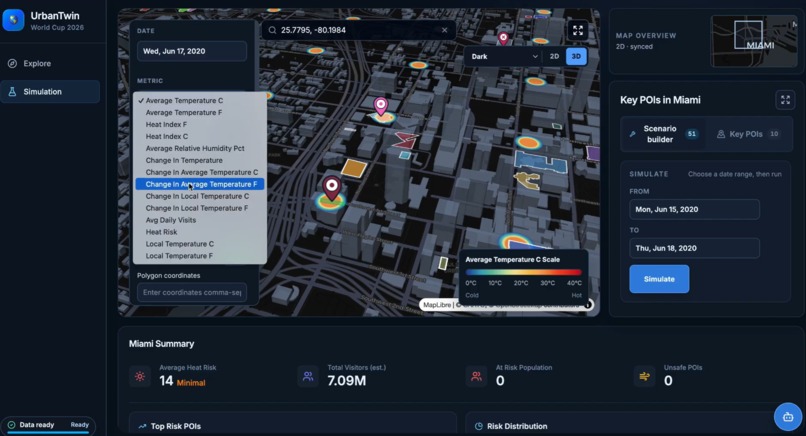Toggle the map attribution info icon
The image size is (806, 436).
pyautogui.click(x=588, y=305)
